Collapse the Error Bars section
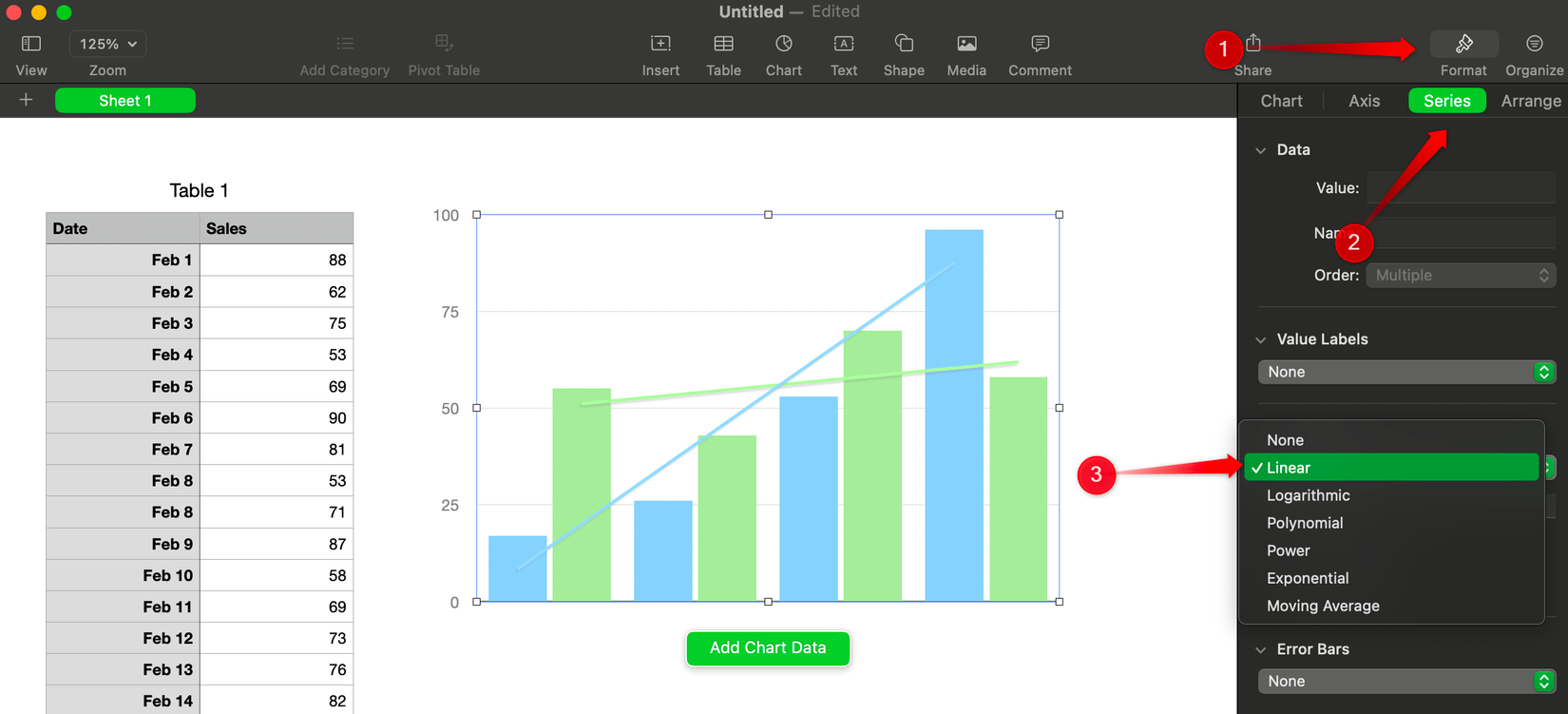1568x714 pixels. point(1261,650)
